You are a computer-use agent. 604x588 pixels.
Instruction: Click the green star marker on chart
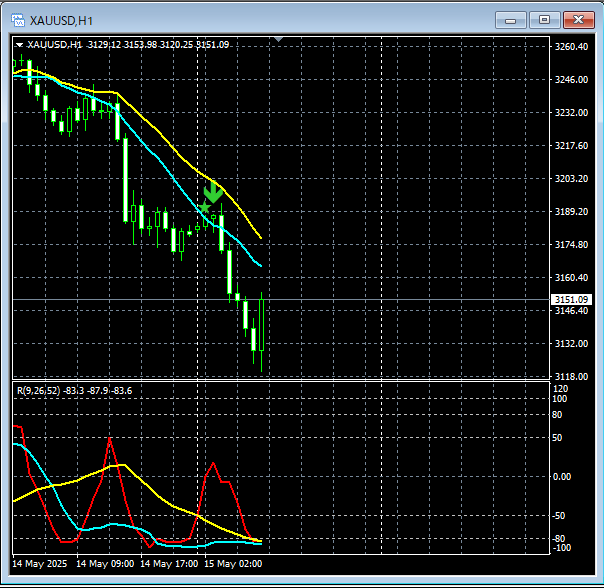pyautogui.click(x=205, y=207)
